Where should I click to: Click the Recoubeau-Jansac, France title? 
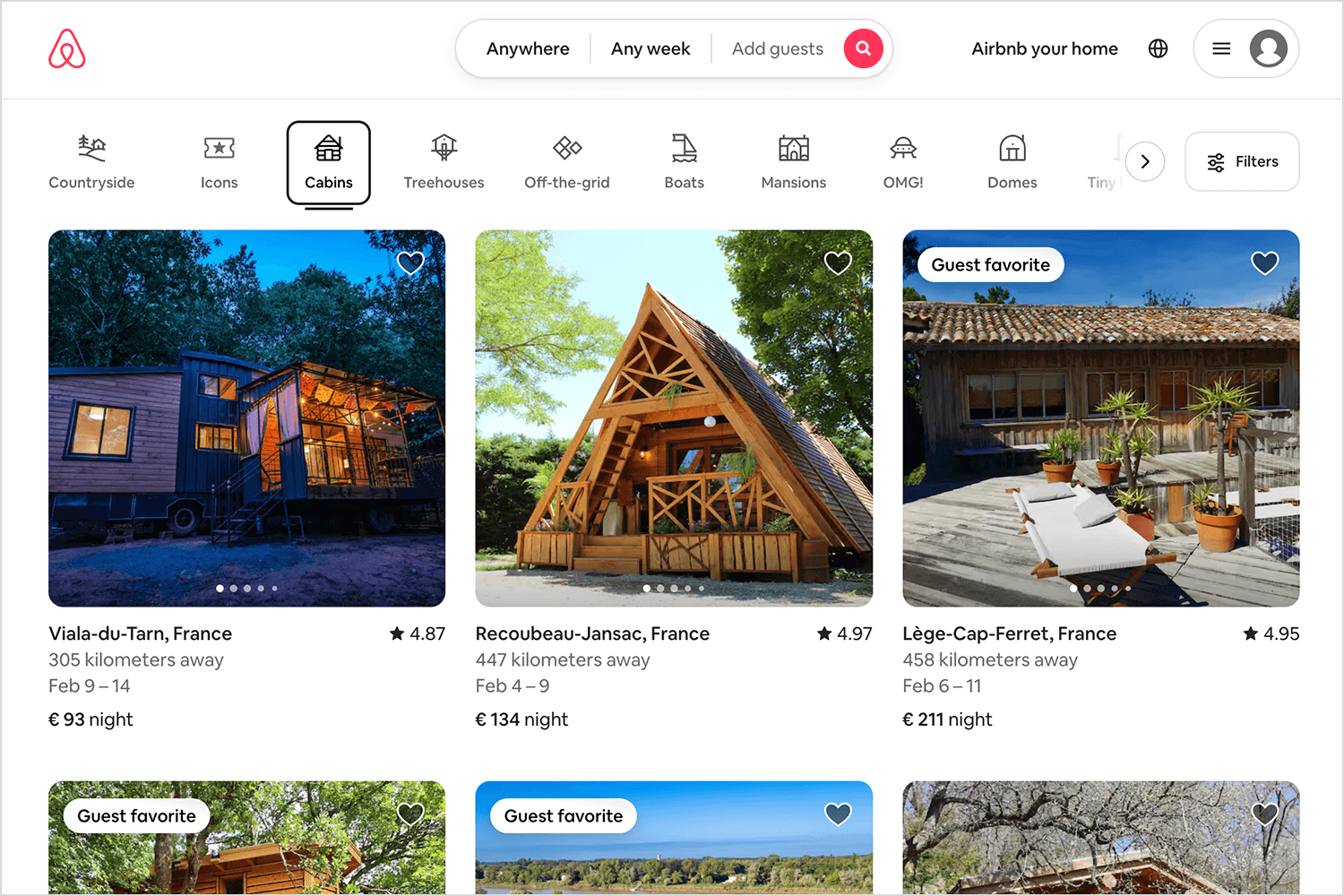tap(592, 633)
